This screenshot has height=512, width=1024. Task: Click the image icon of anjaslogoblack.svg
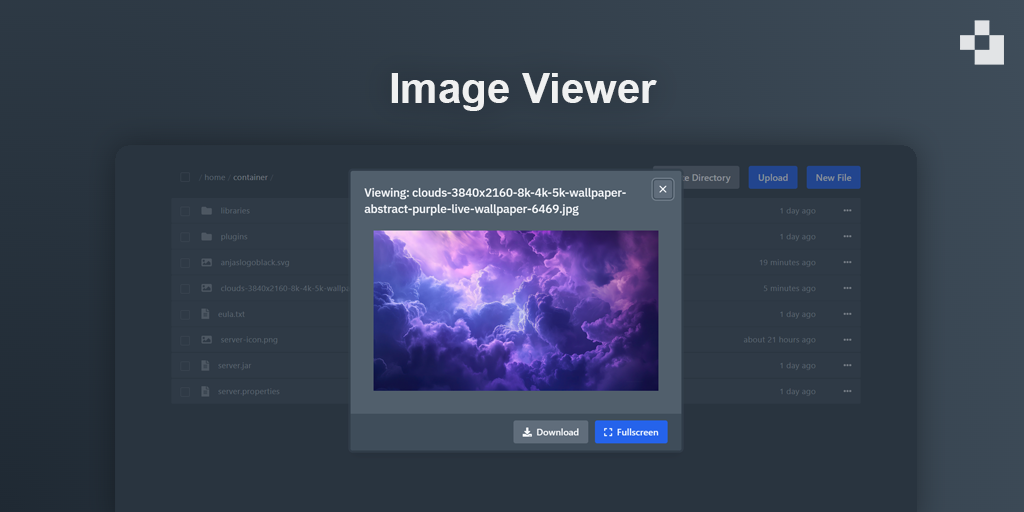point(206,262)
